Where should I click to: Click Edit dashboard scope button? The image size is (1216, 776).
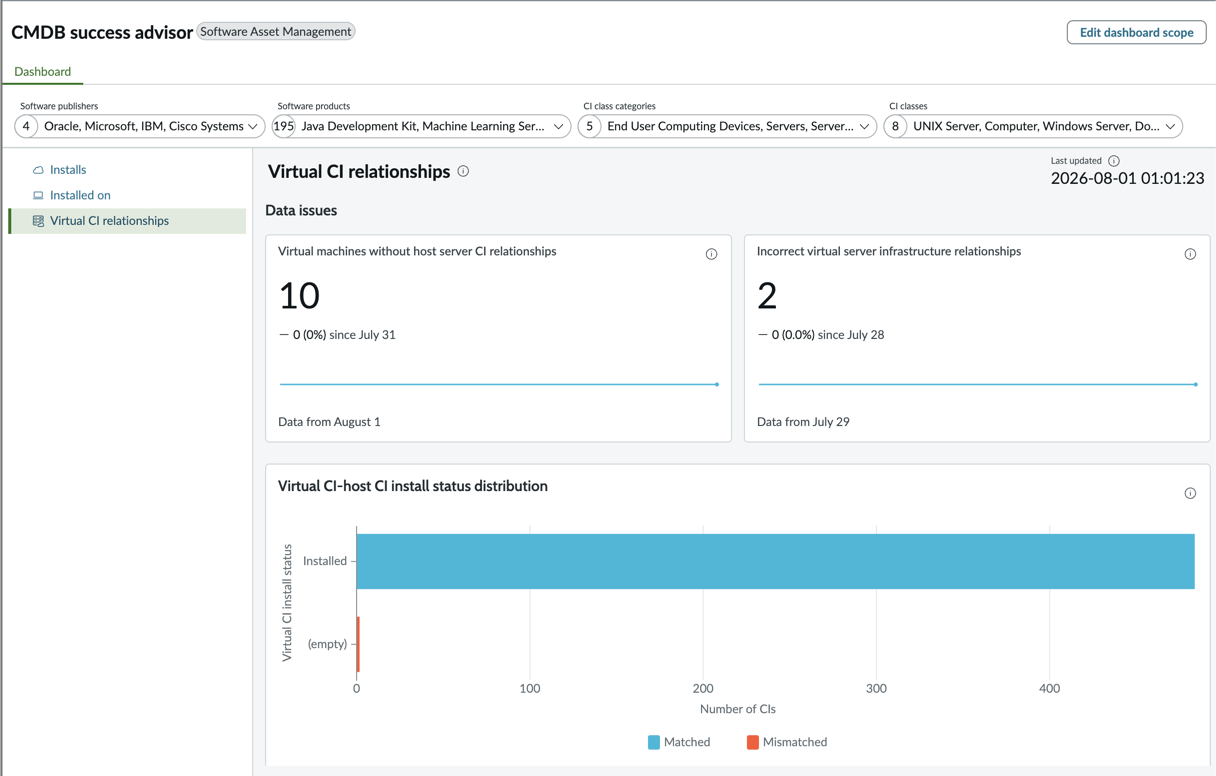tap(1136, 32)
